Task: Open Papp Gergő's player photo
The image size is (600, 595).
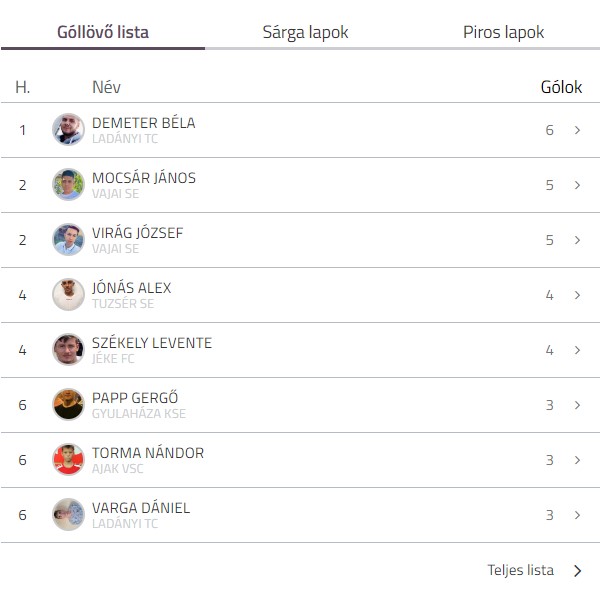Action: click(68, 404)
